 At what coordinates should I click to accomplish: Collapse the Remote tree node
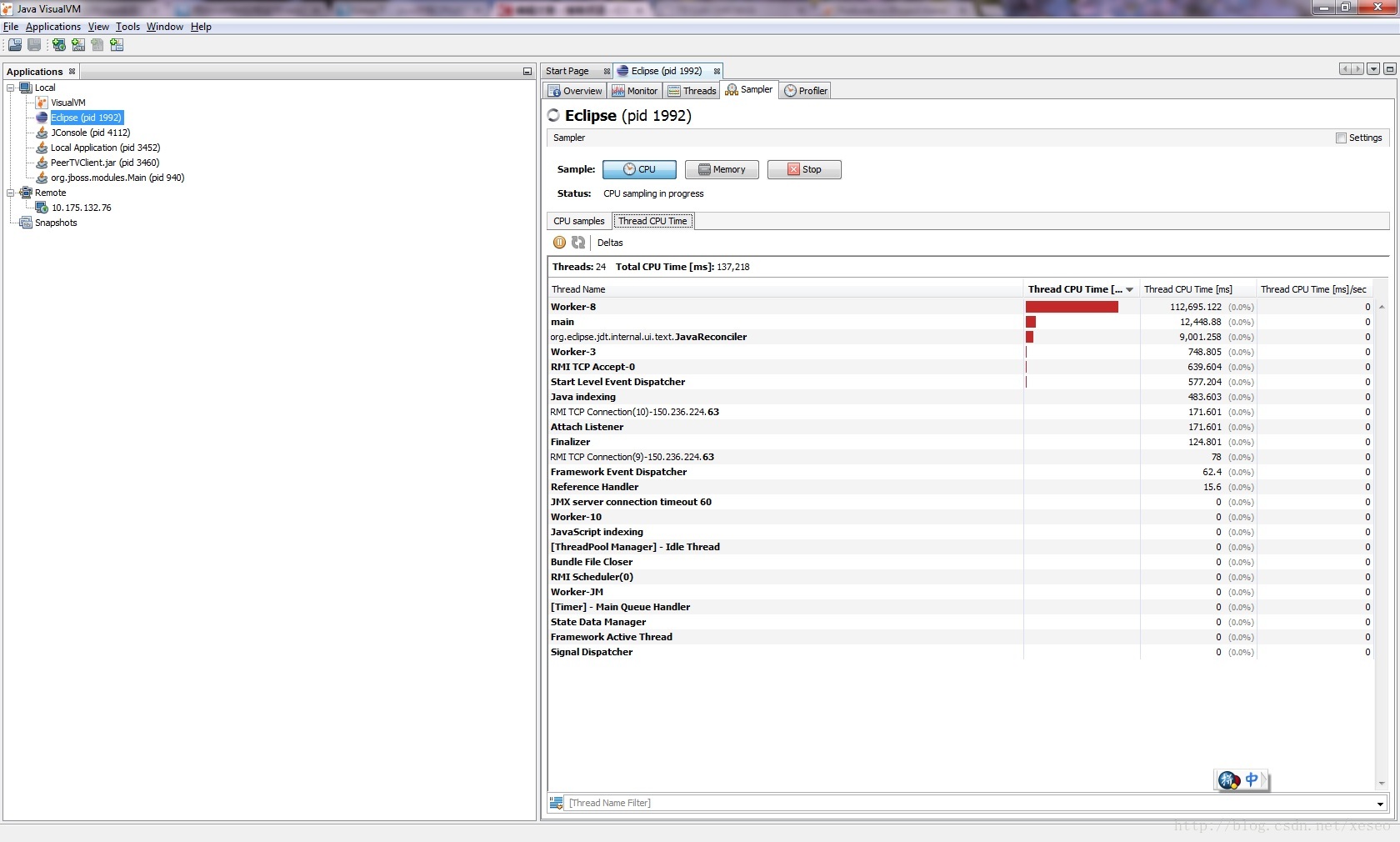click(x=11, y=193)
